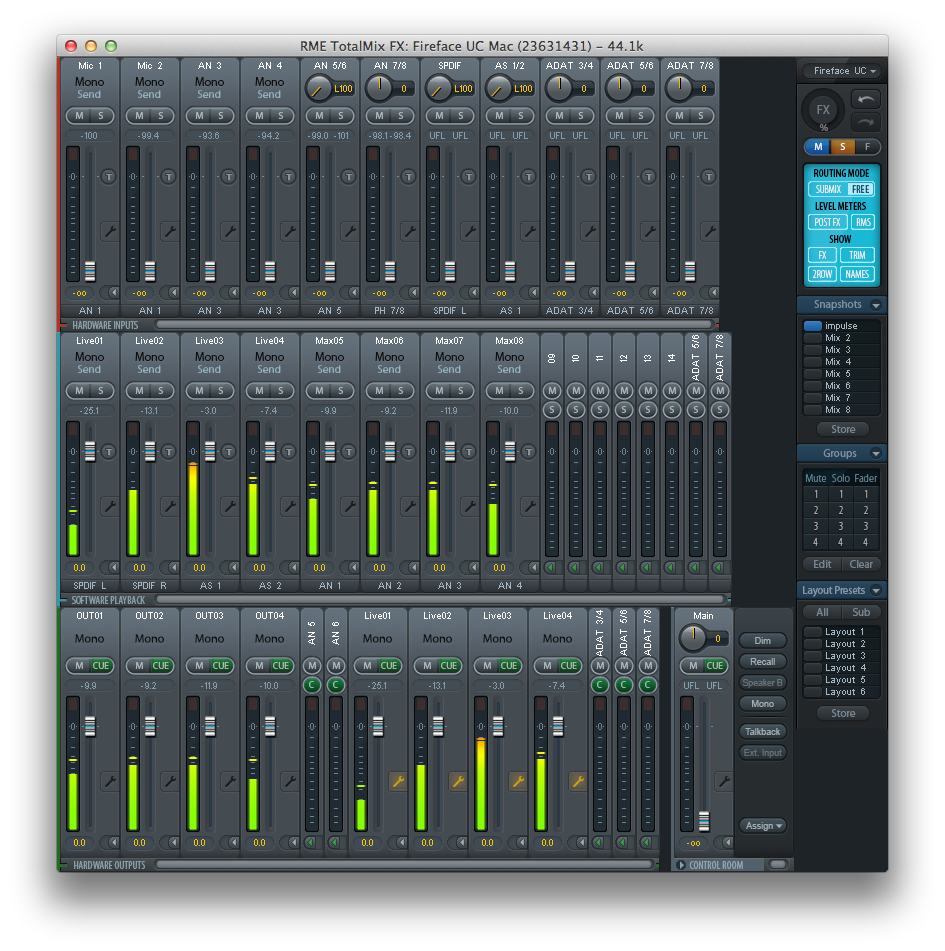
Task: Click the redo arrow icon
Action: 866,123
